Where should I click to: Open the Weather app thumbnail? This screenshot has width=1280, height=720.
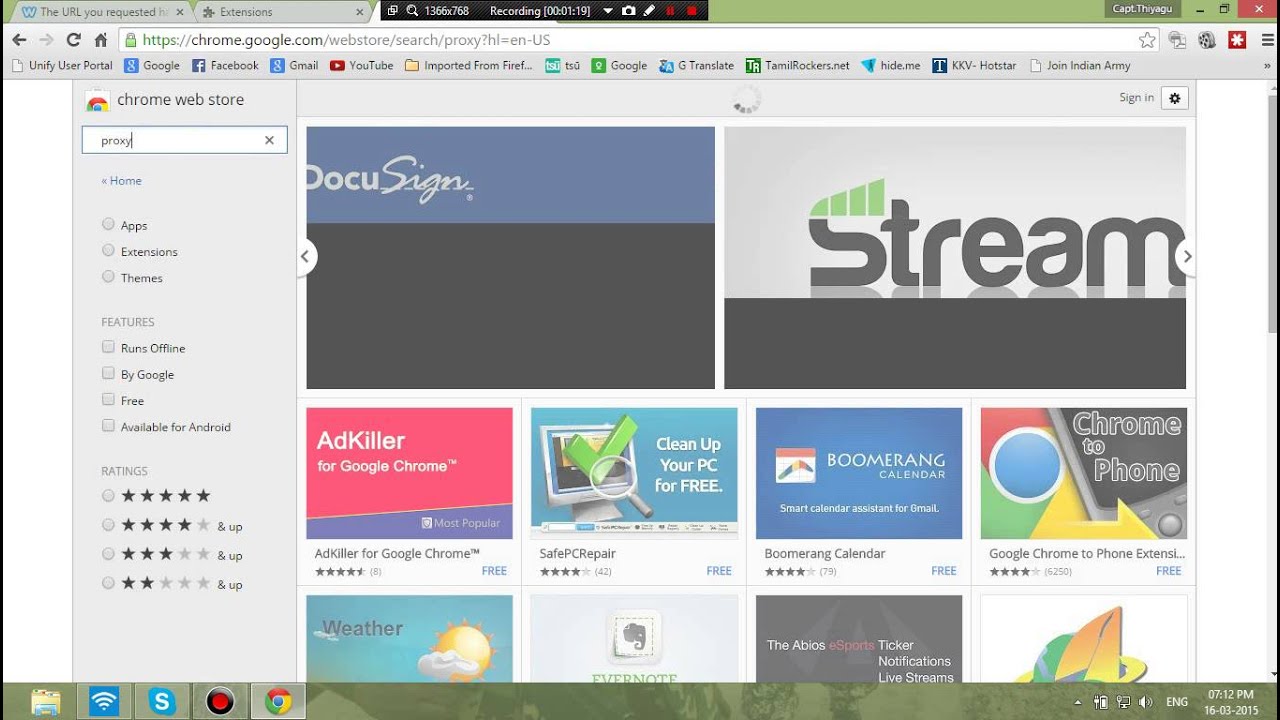[409, 639]
